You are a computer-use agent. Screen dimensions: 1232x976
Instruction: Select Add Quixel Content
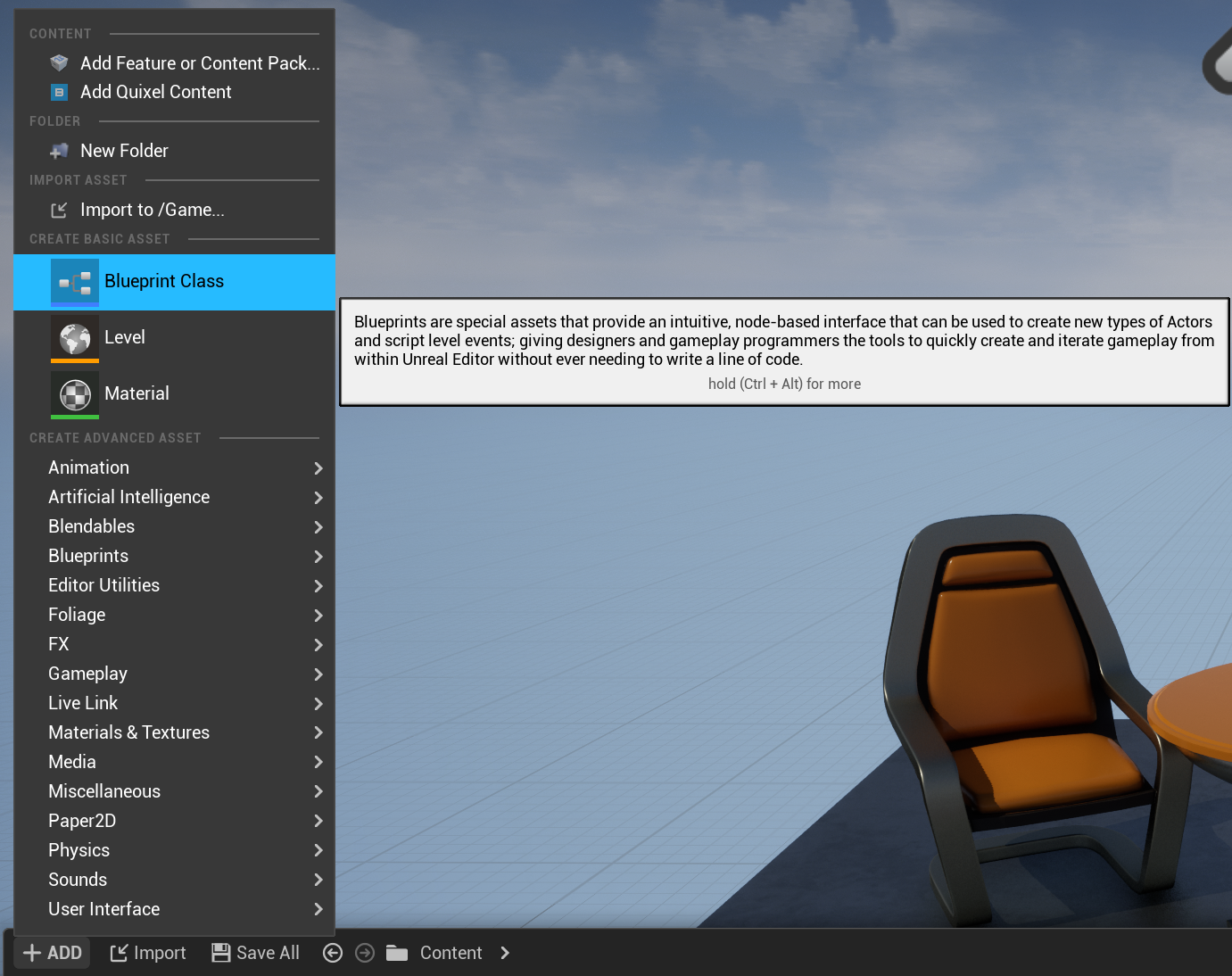coord(175,92)
